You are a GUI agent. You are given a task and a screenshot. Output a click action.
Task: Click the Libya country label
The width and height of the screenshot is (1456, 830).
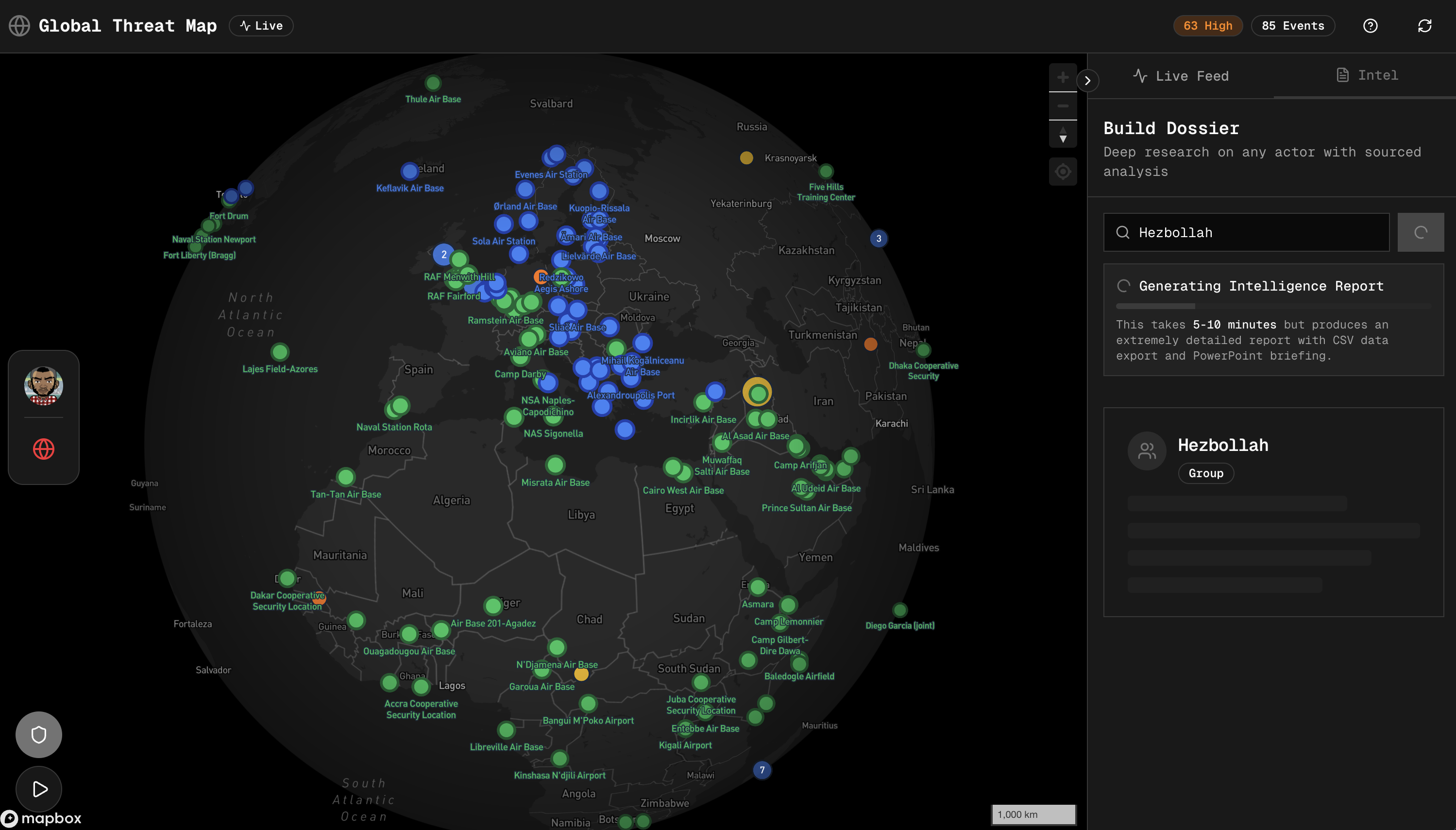(x=581, y=515)
